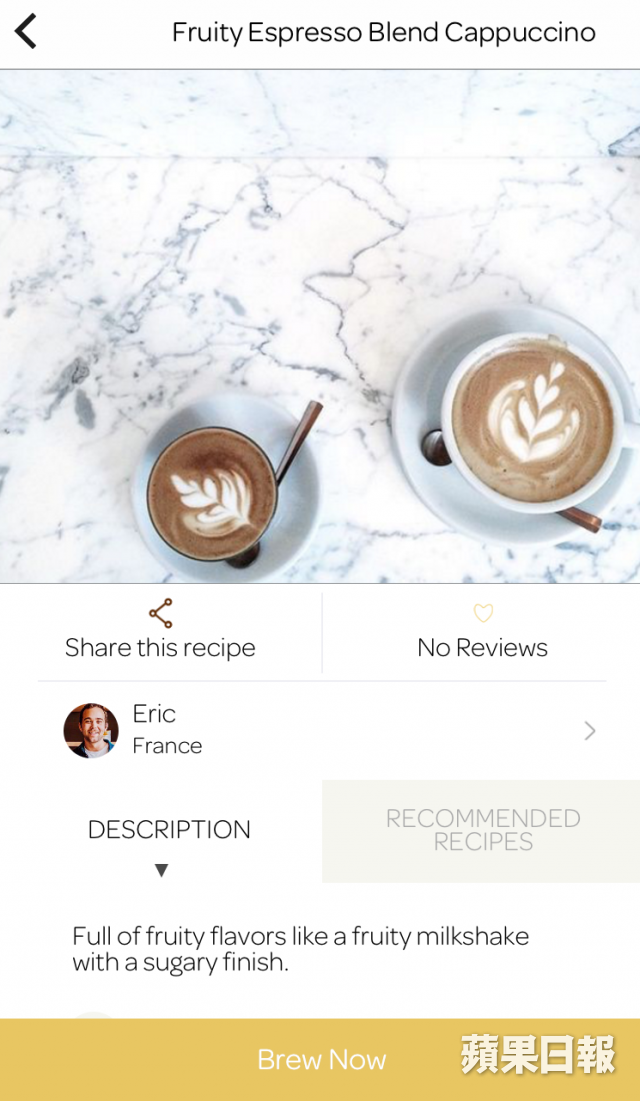640x1101 pixels.
Task: Tap the Brew Now button
Action: 320,1060
